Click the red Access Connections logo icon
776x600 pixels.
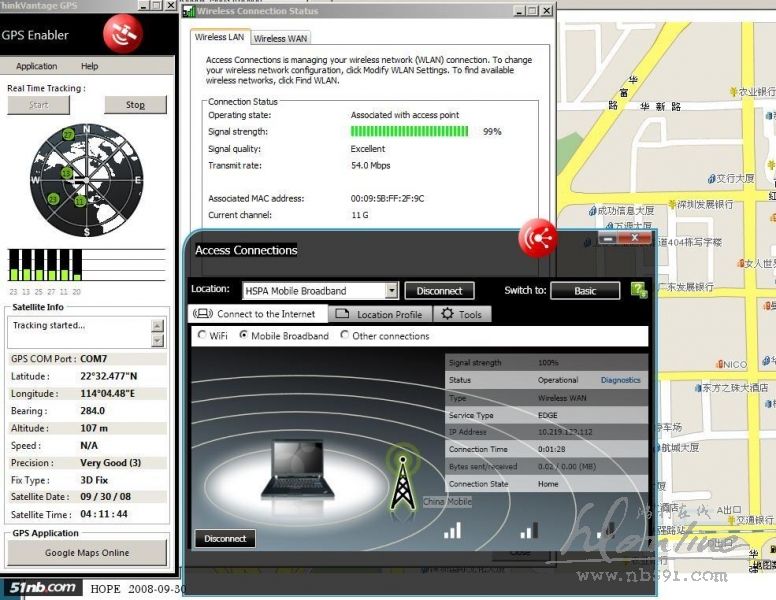(x=539, y=238)
